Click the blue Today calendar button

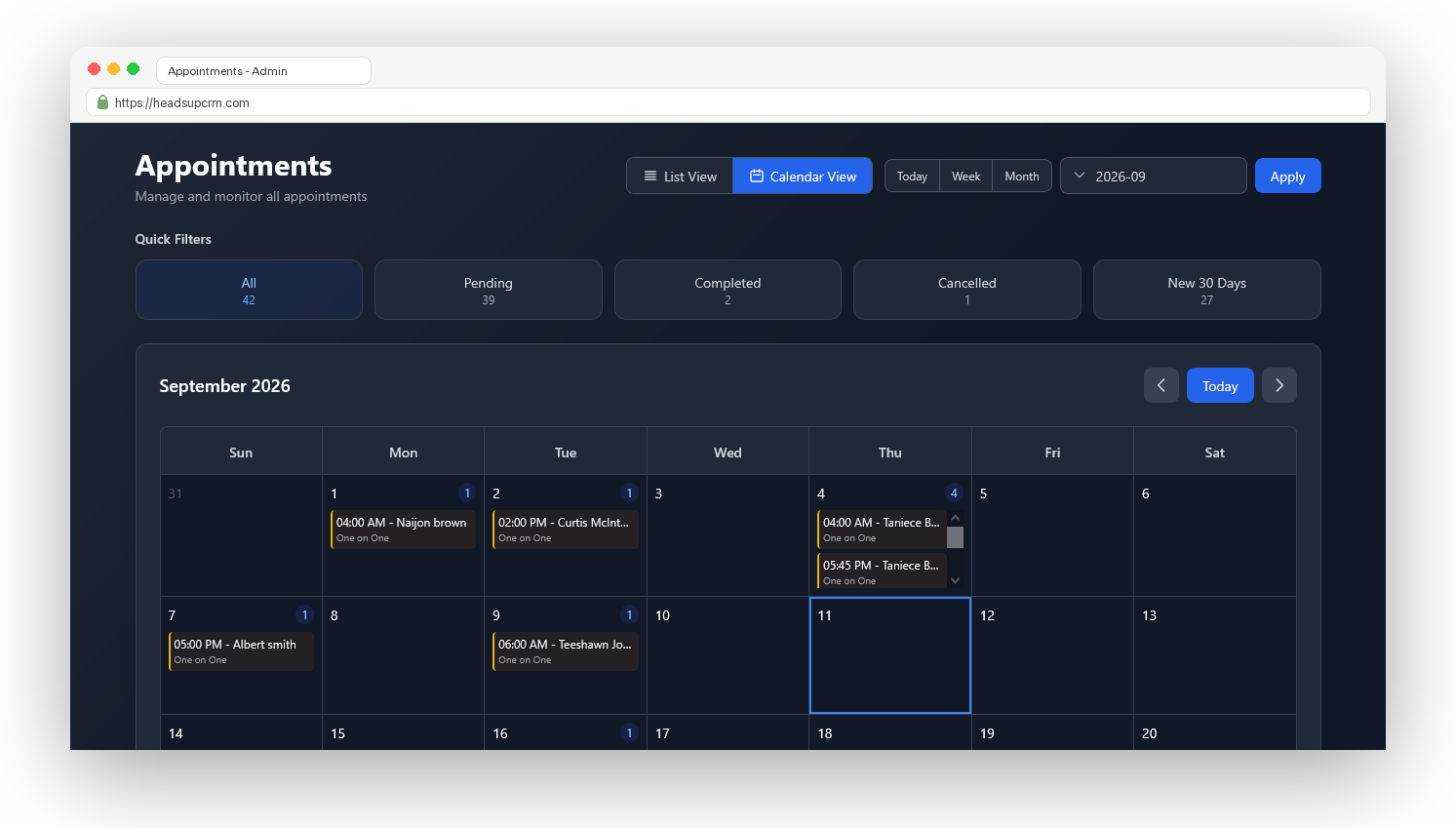coord(1220,386)
